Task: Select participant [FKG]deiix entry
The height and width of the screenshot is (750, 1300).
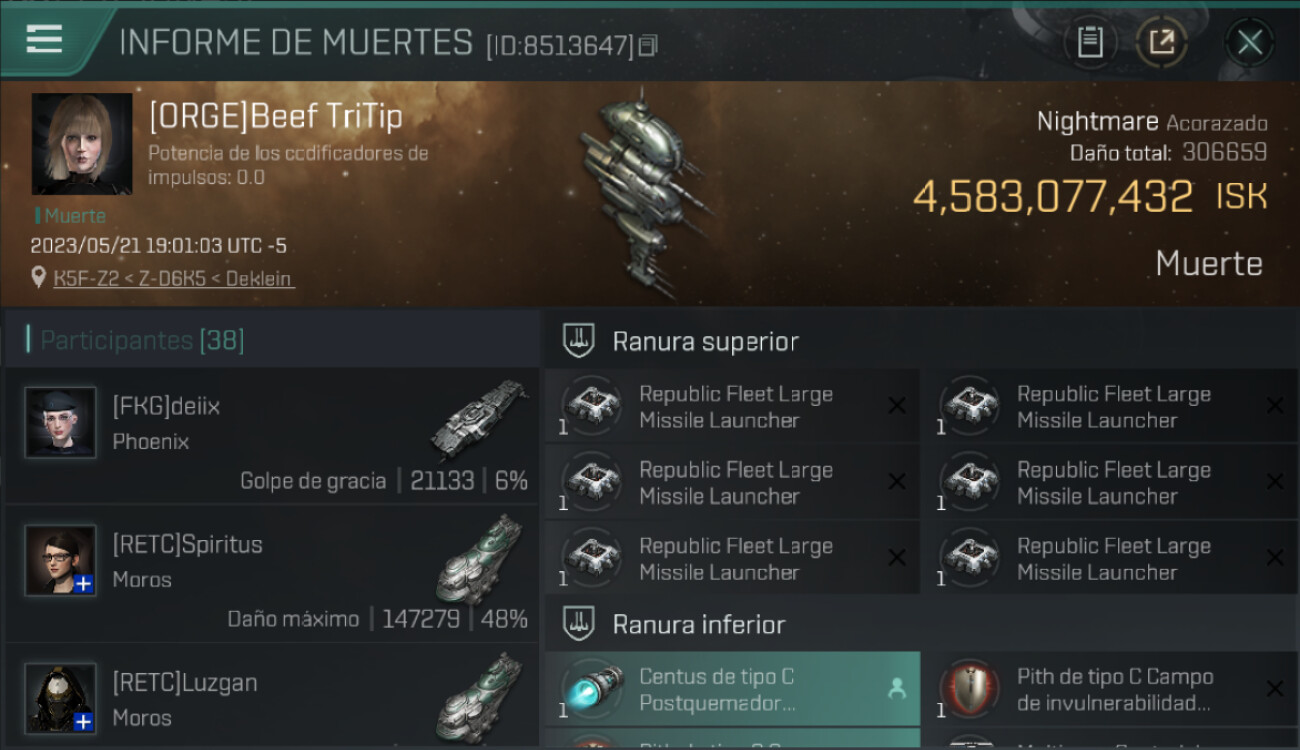Action: [x=272, y=436]
